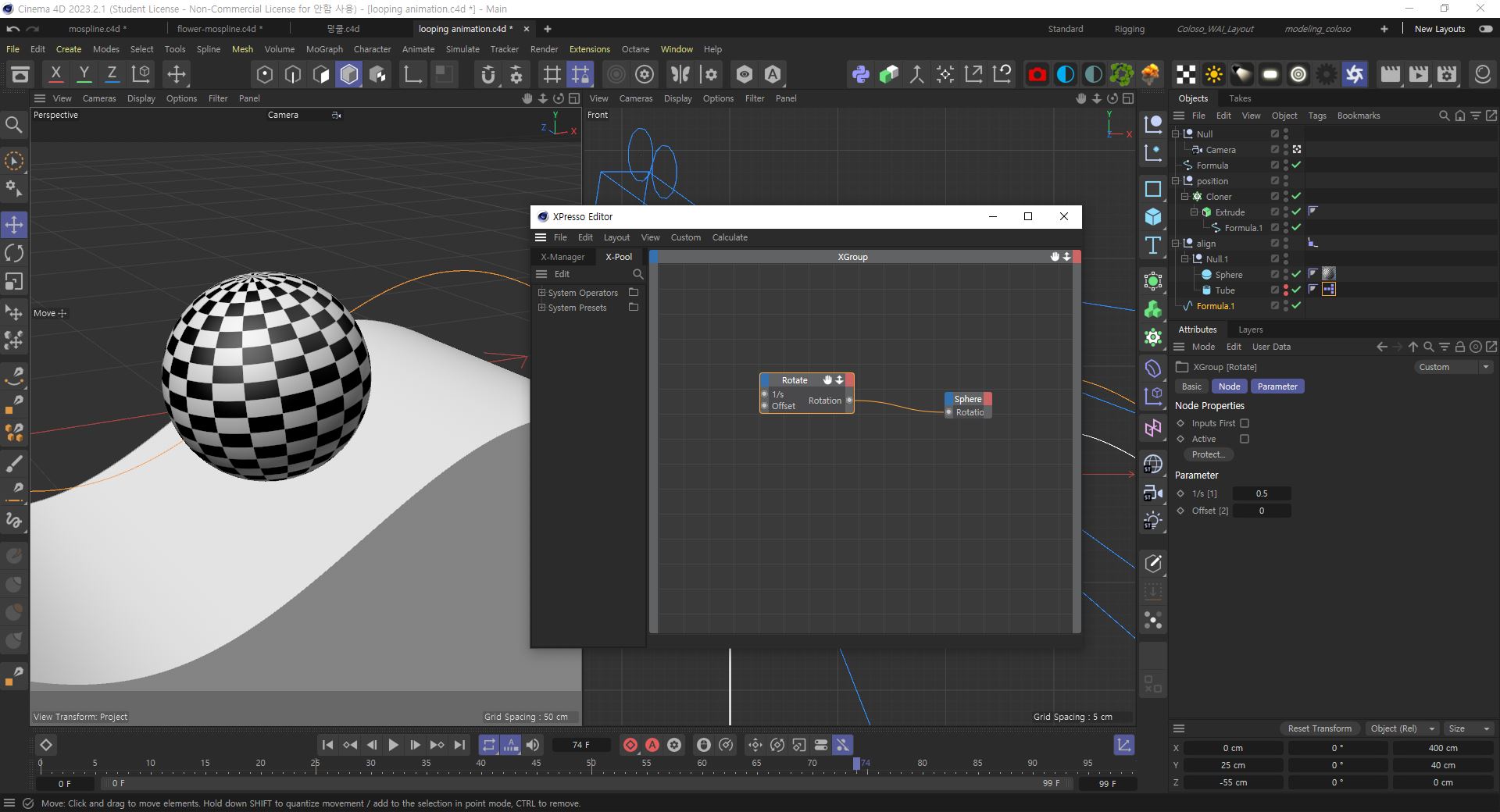Image resolution: width=1500 pixels, height=812 pixels.
Task: Toggle Inputs First checkbox
Action: tap(1245, 423)
